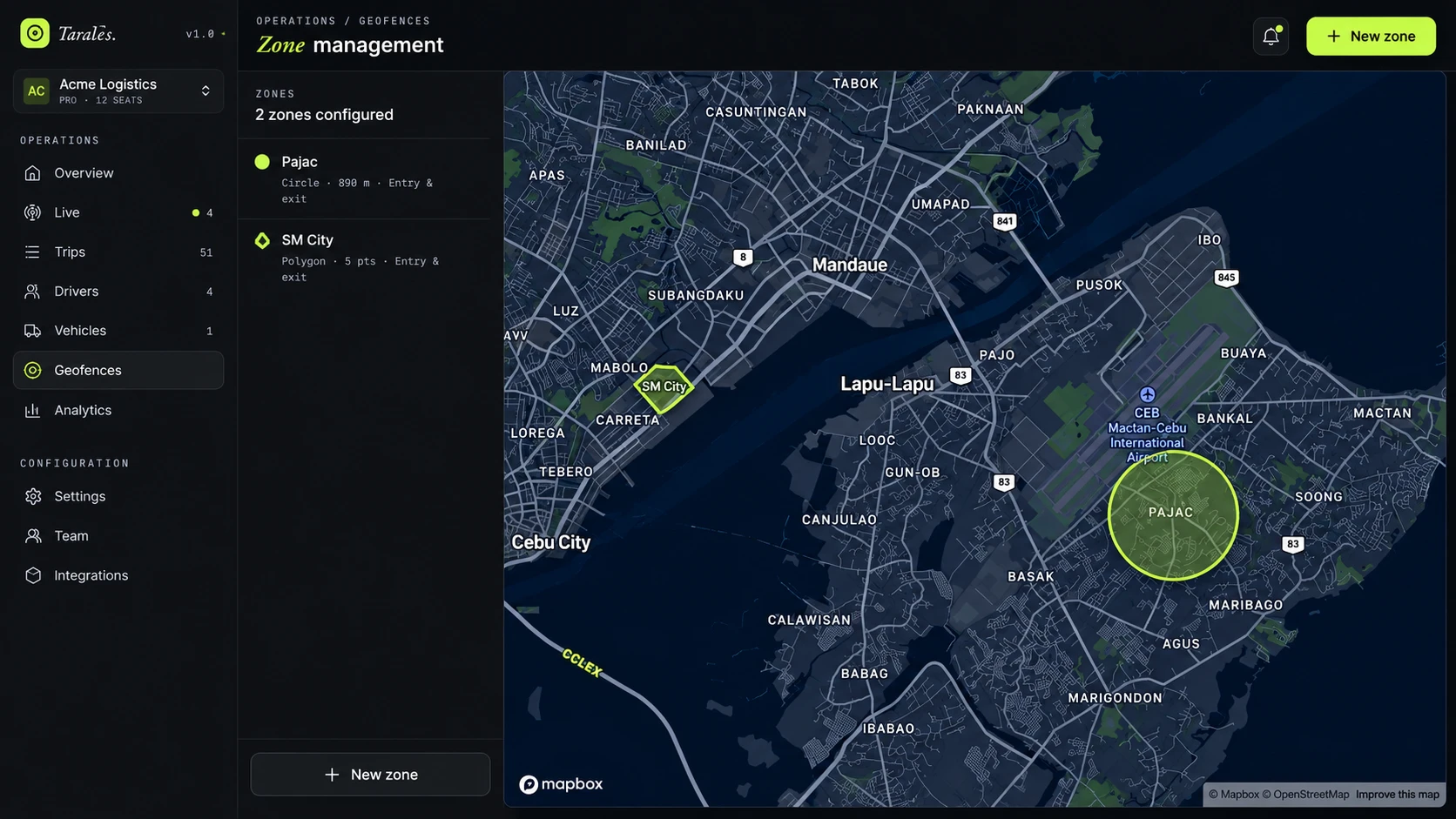Click the Geofences target icon
The image size is (1456, 819).
33,371
